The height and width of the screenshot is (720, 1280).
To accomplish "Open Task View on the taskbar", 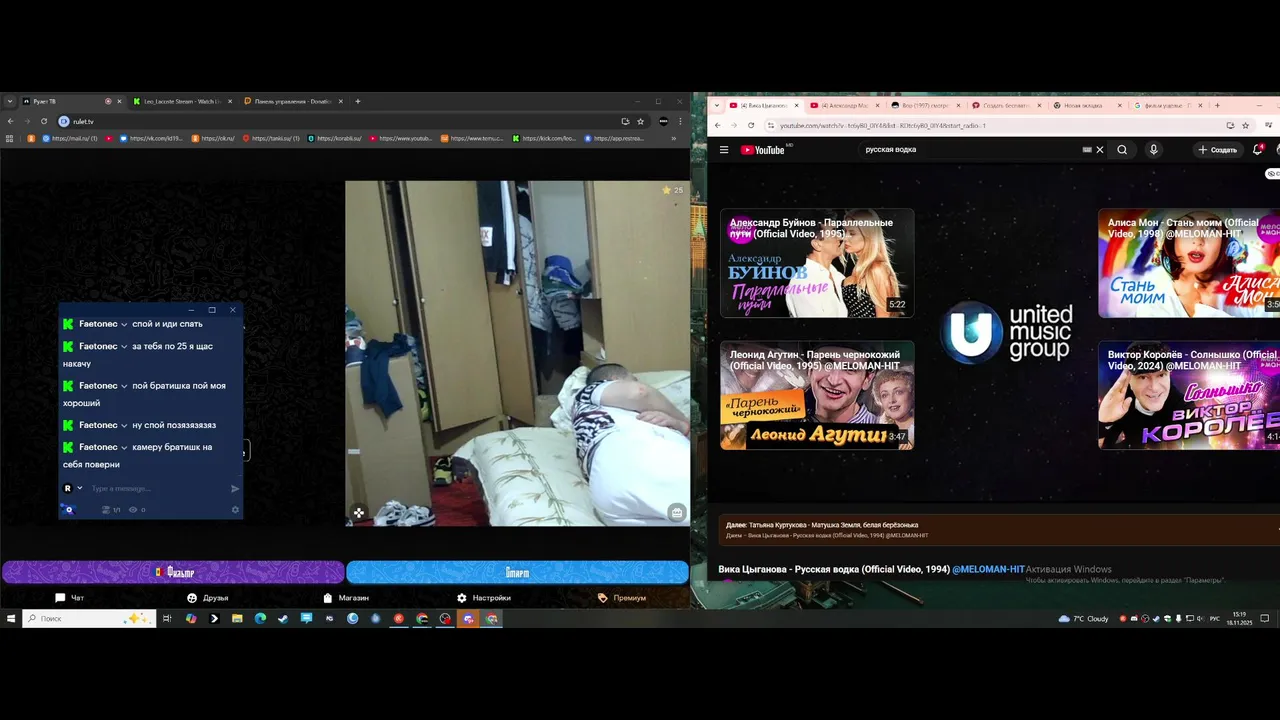I will click(x=167, y=619).
